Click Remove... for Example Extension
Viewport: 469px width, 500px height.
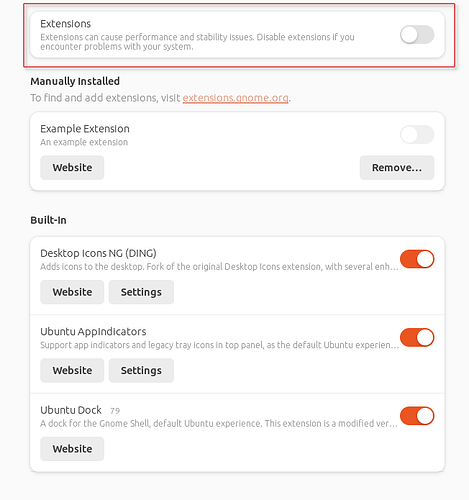coord(397,167)
